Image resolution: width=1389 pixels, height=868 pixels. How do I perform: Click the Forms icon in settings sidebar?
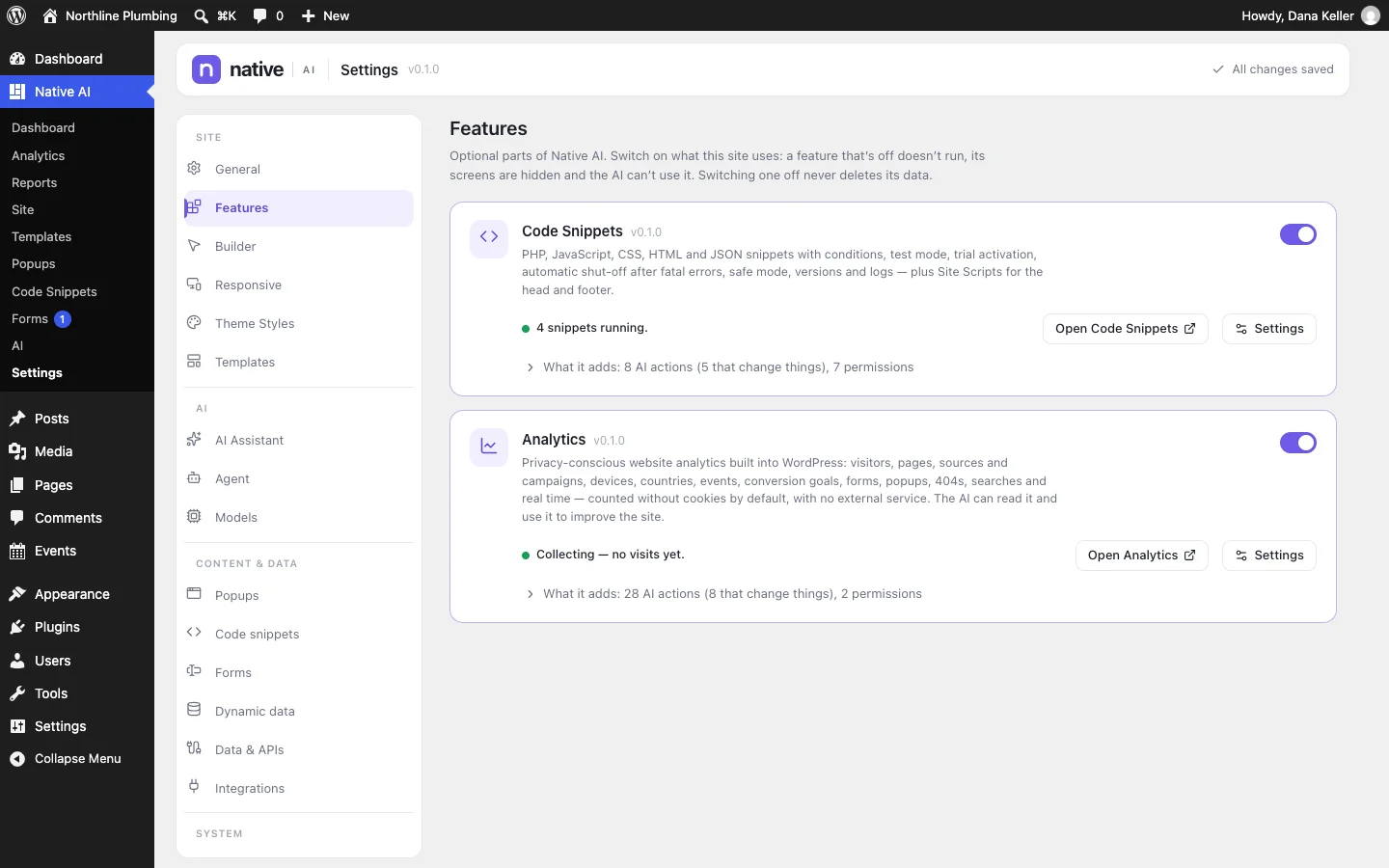tap(194, 672)
